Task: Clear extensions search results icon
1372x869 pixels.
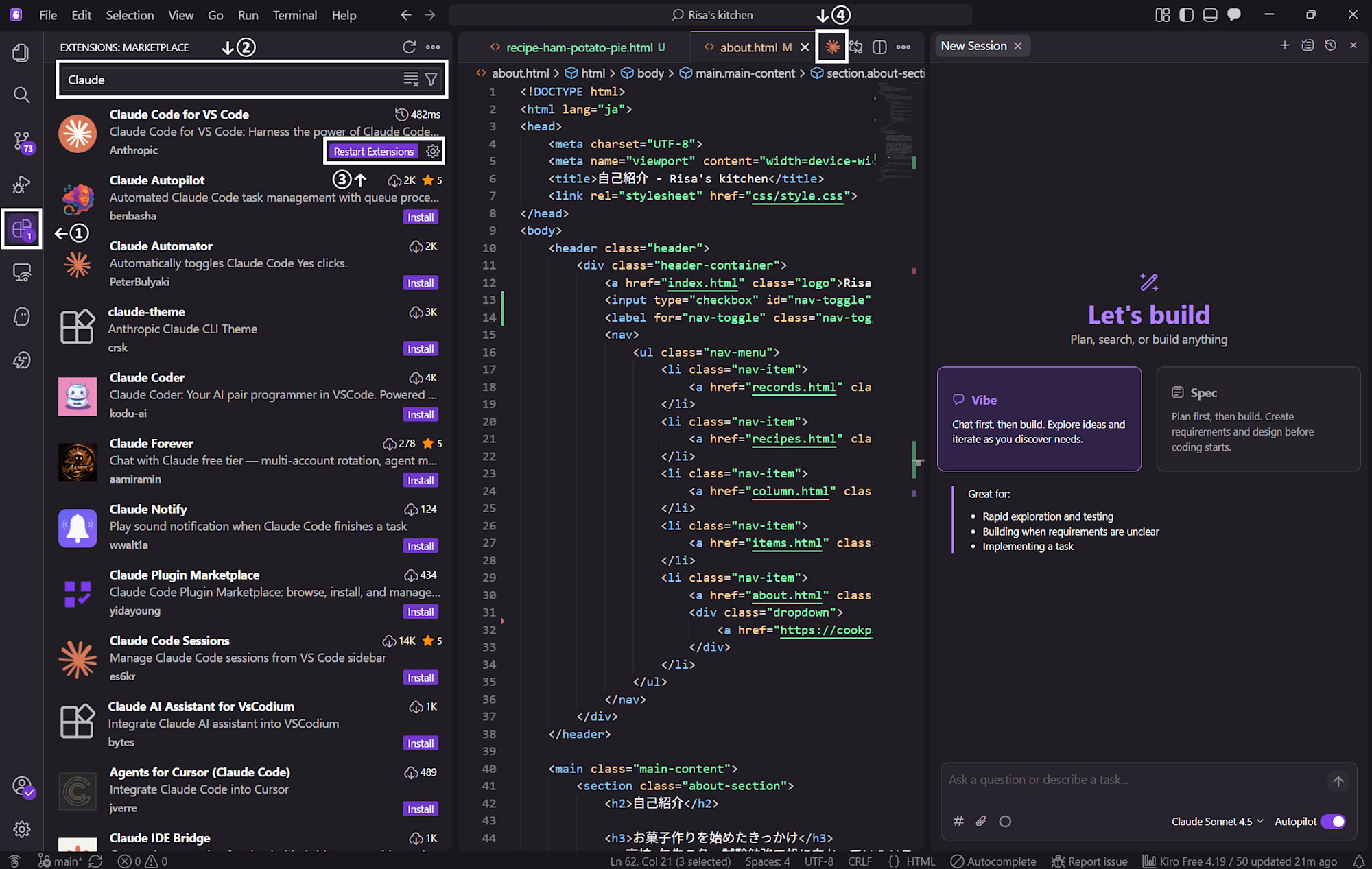Action: click(410, 80)
